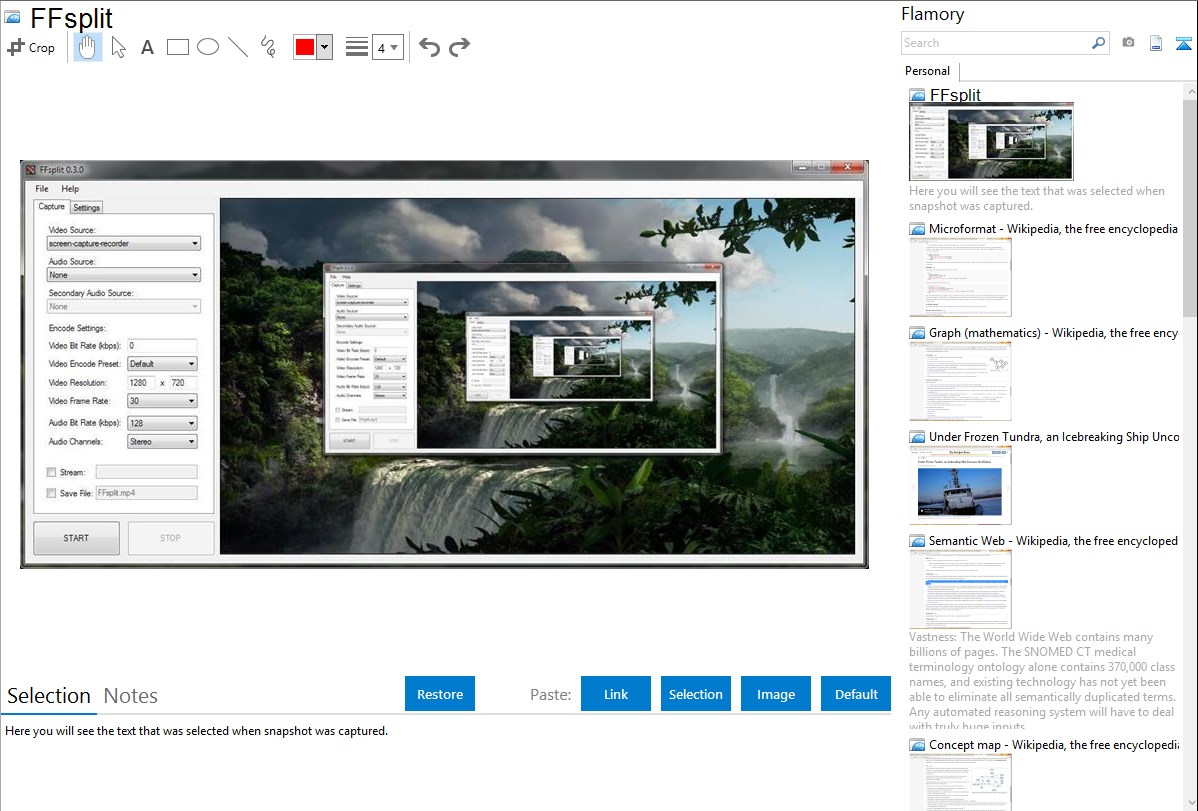Select the text annotation tool (A)
1198x811 pixels.
coord(147,47)
